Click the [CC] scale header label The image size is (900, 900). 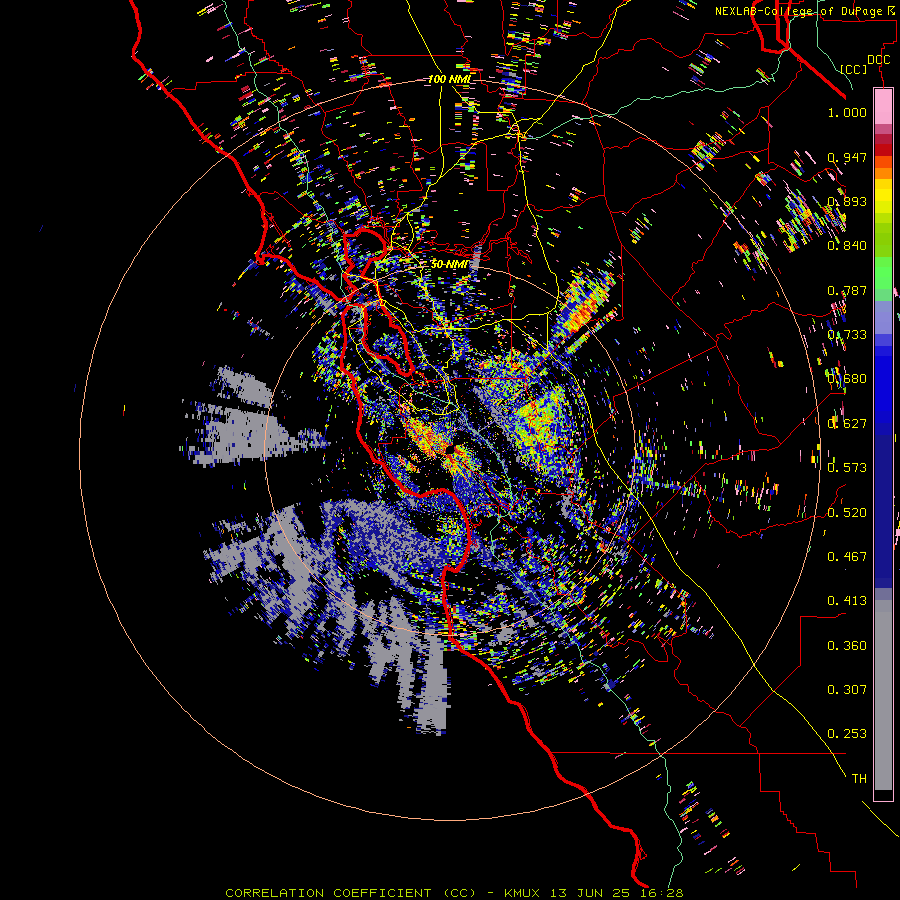click(x=854, y=69)
